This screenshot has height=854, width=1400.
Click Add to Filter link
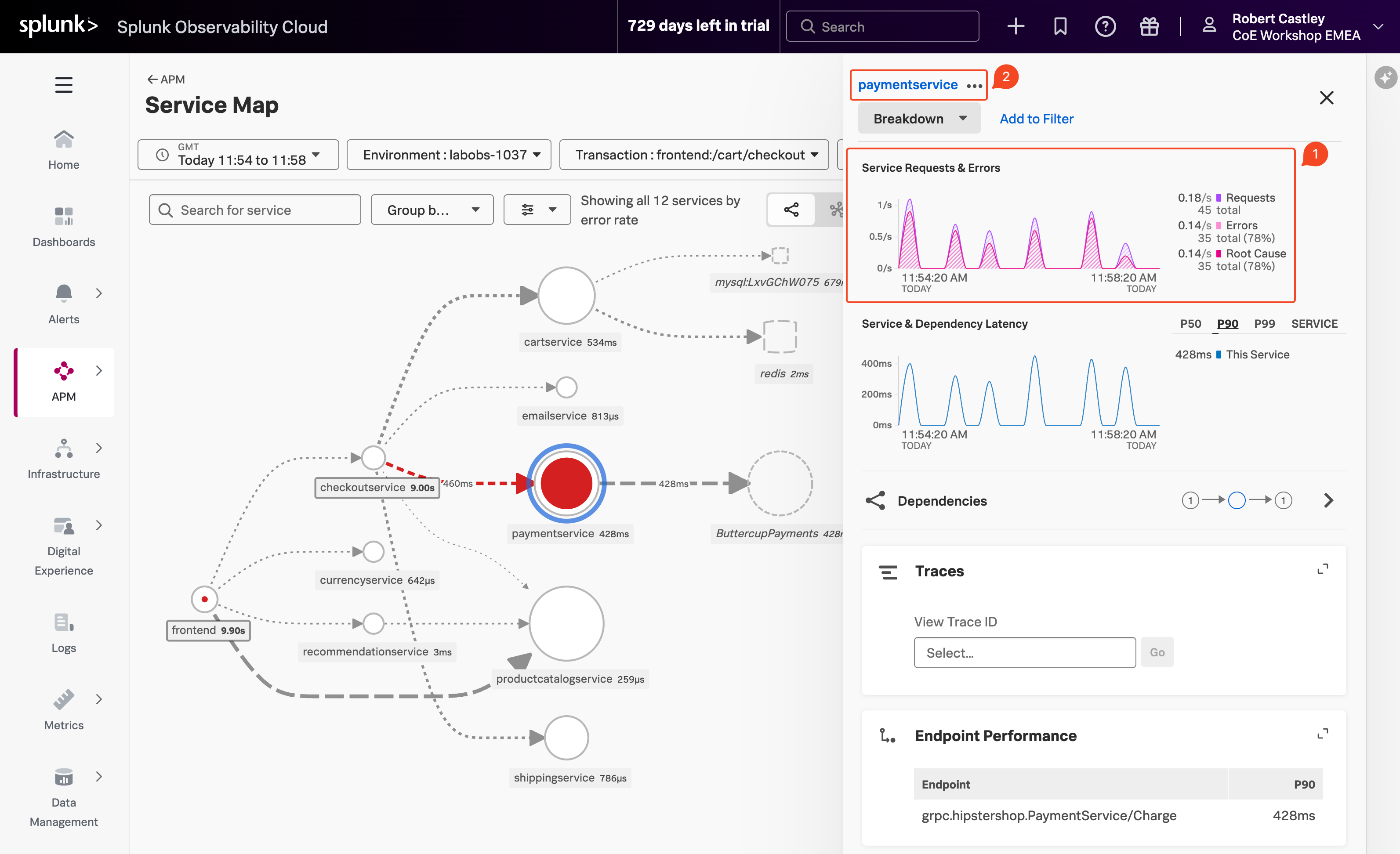click(x=1036, y=119)
